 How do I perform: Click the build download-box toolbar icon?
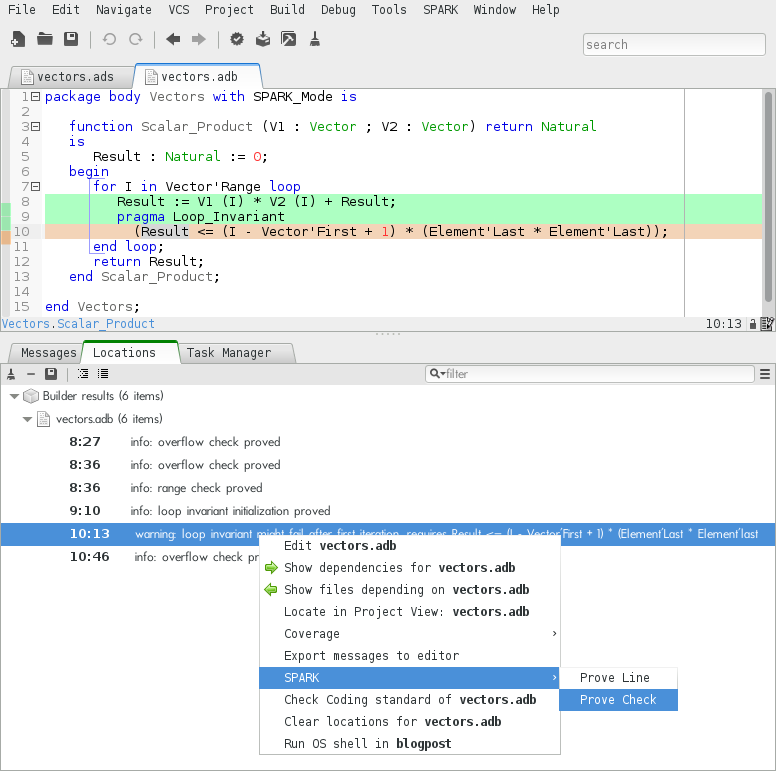(x=262, y=40)
